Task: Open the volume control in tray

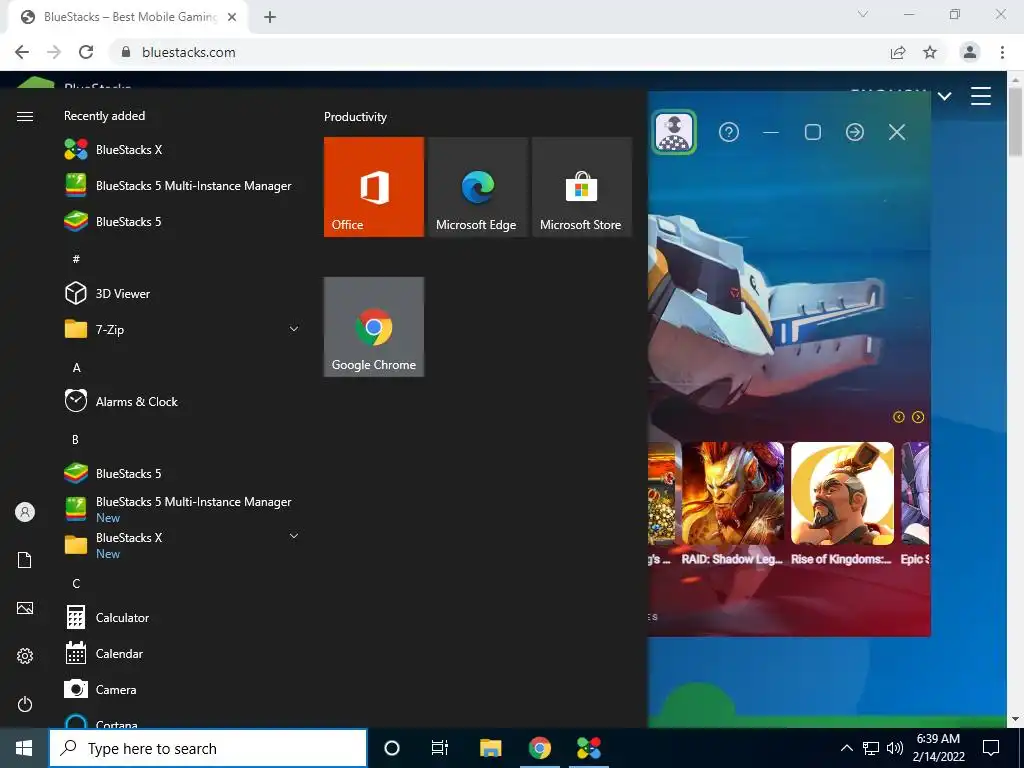Action: [x=895, y=748]
